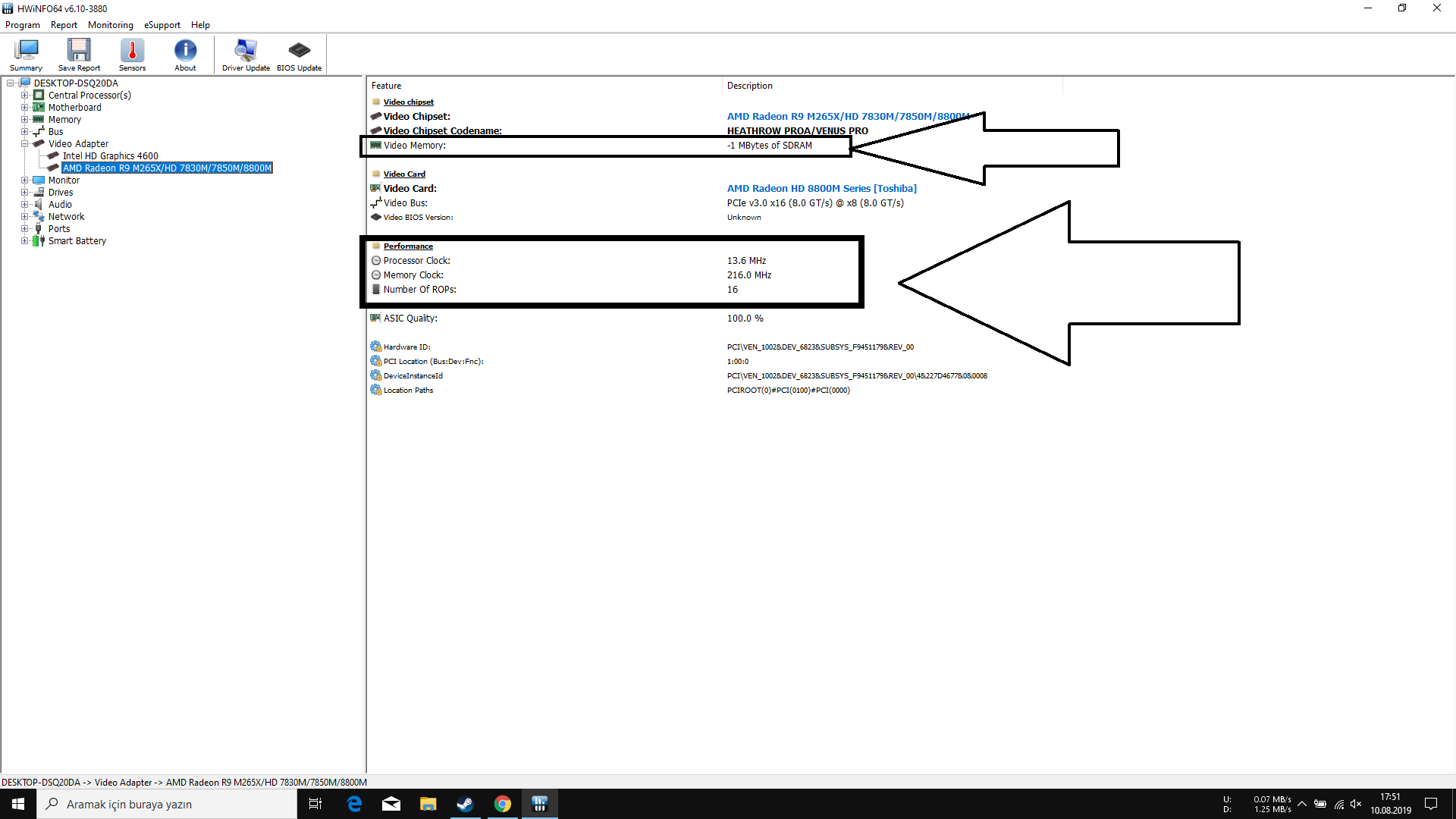The image size is (1456, 819).
Task: Open the Summary toolbar icon
Action: (x=26, y=55)
